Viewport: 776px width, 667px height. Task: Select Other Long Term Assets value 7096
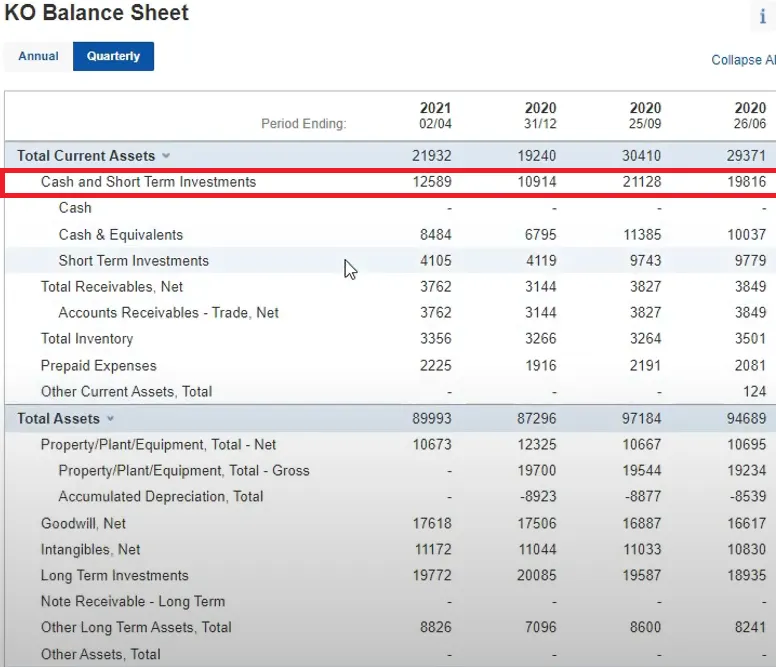[x=540, y=627]
